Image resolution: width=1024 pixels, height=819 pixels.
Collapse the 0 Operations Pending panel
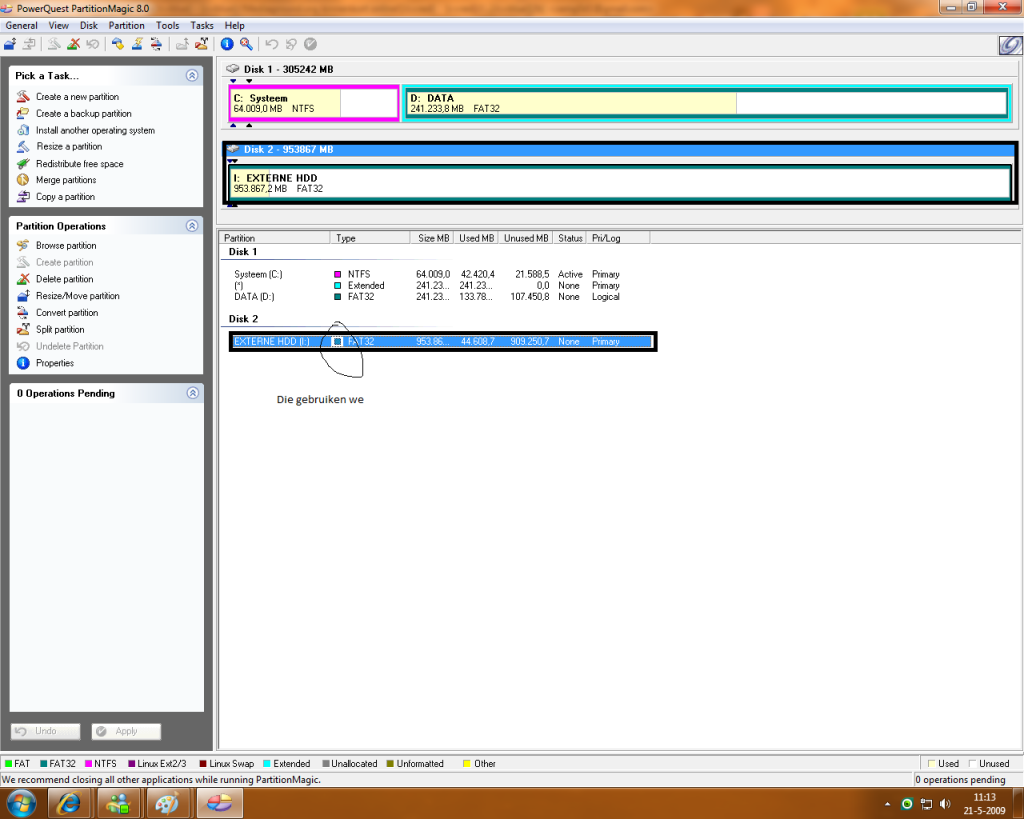(x=192, y=393)
